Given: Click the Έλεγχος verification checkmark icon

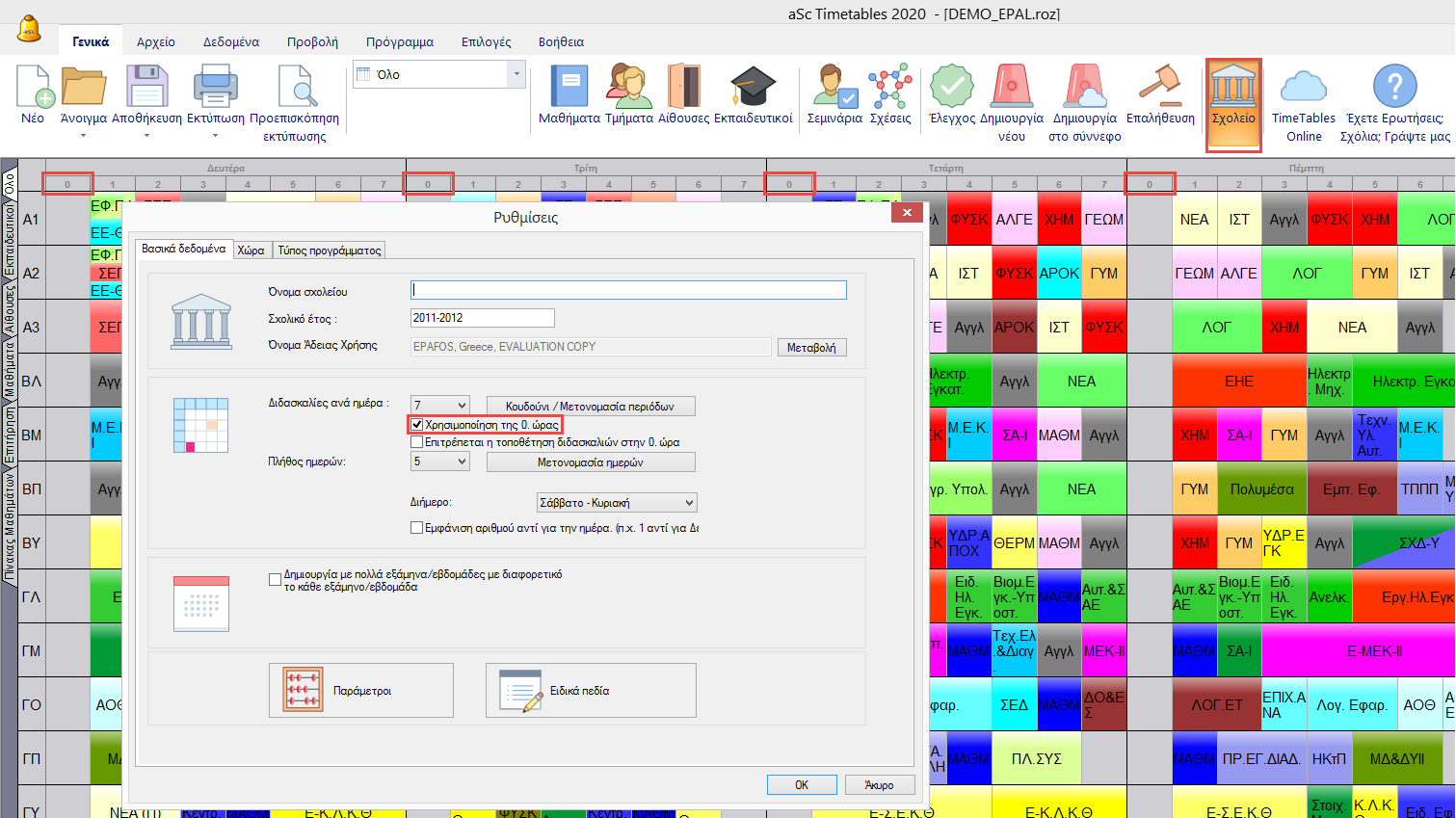Looking at the screenshot, I should click(x=951, y=87).
